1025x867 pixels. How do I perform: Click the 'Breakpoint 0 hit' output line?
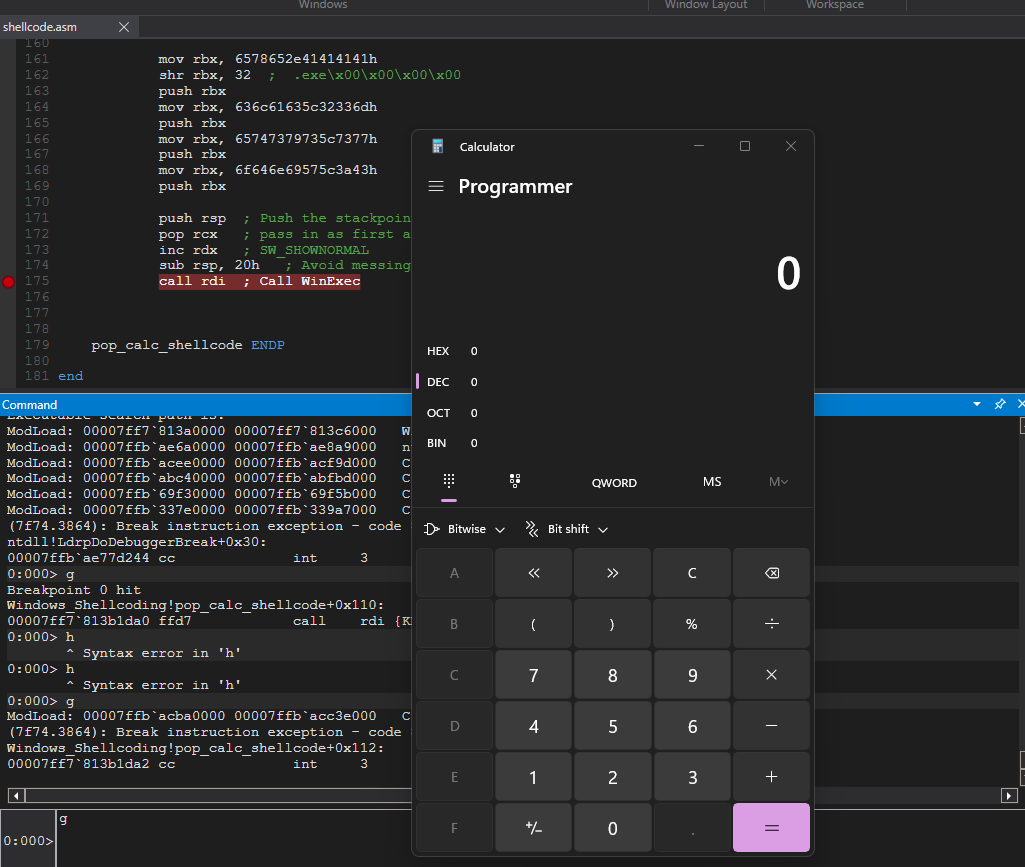(x=74, y=590)
